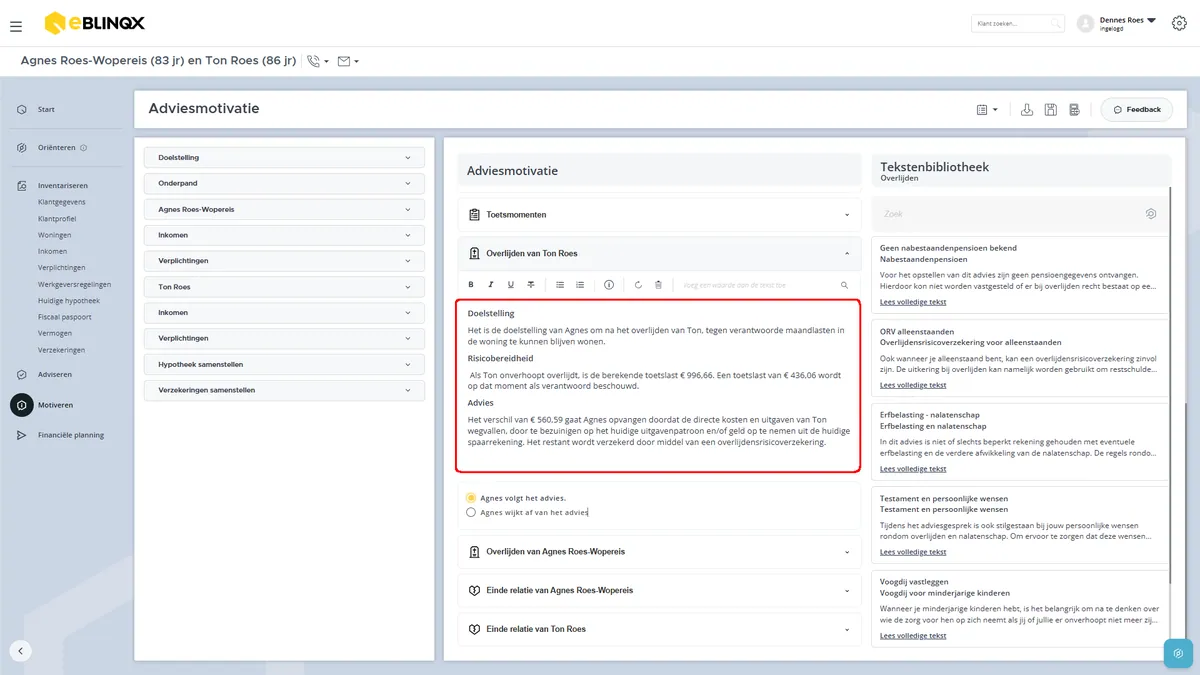The width and height of the screenshot is (1200, 675).
Task: Insert a numbered list
Action: 580,285
